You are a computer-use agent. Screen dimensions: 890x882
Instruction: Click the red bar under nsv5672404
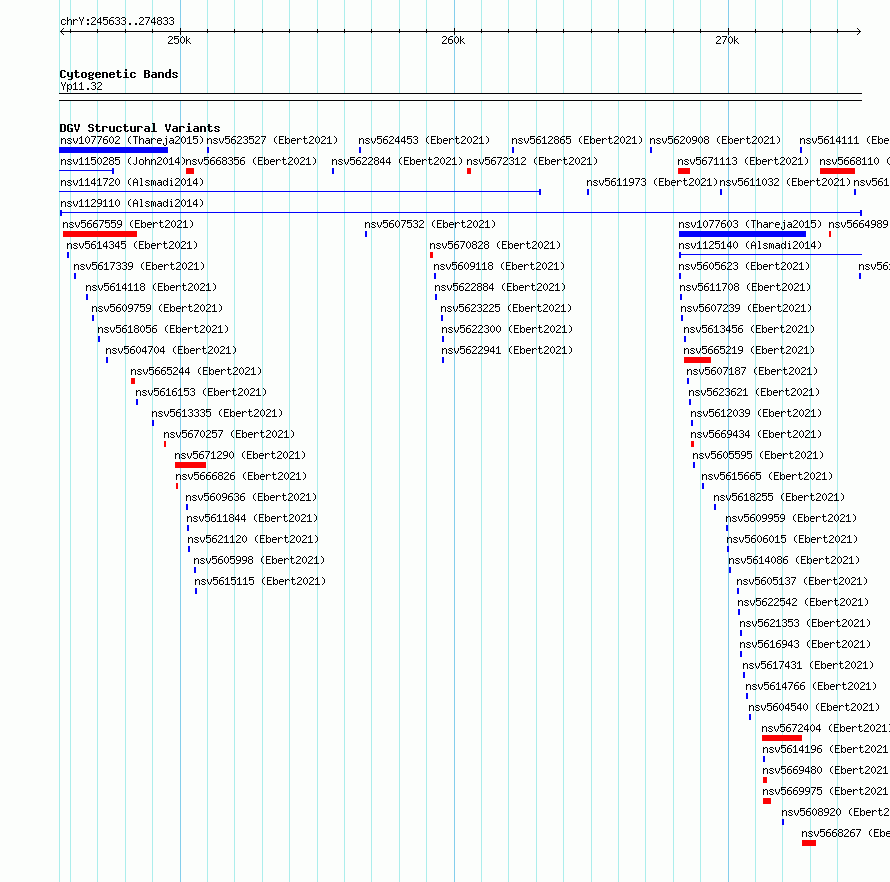[782, 738]
